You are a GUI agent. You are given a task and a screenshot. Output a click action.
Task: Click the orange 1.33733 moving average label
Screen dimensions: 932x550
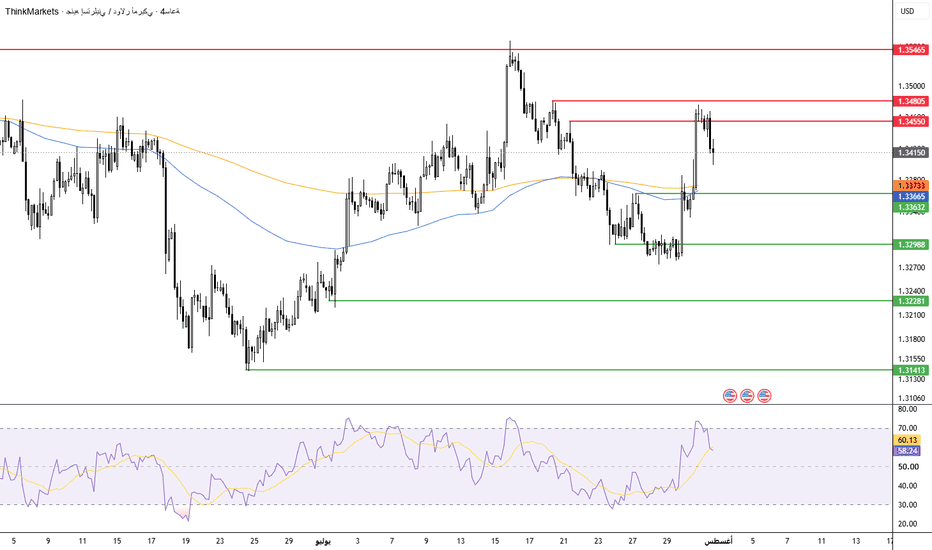[x=911, y=186]
